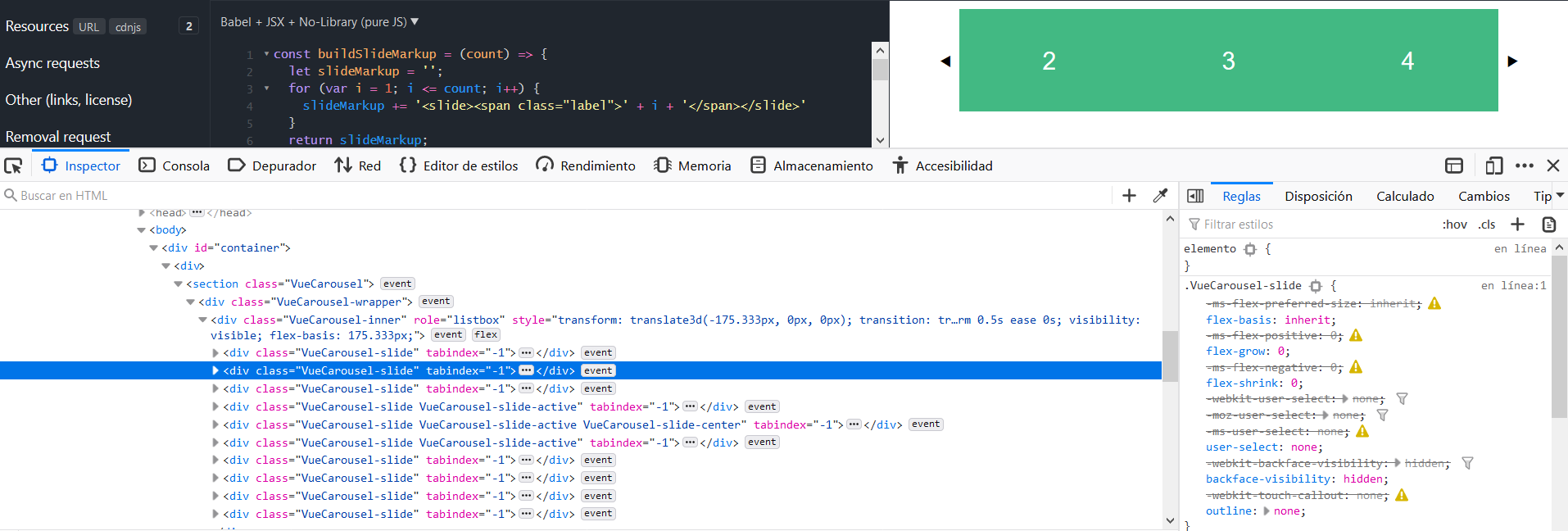
Task: Activate the element picker tool
Action: click(x=13, y=166)
